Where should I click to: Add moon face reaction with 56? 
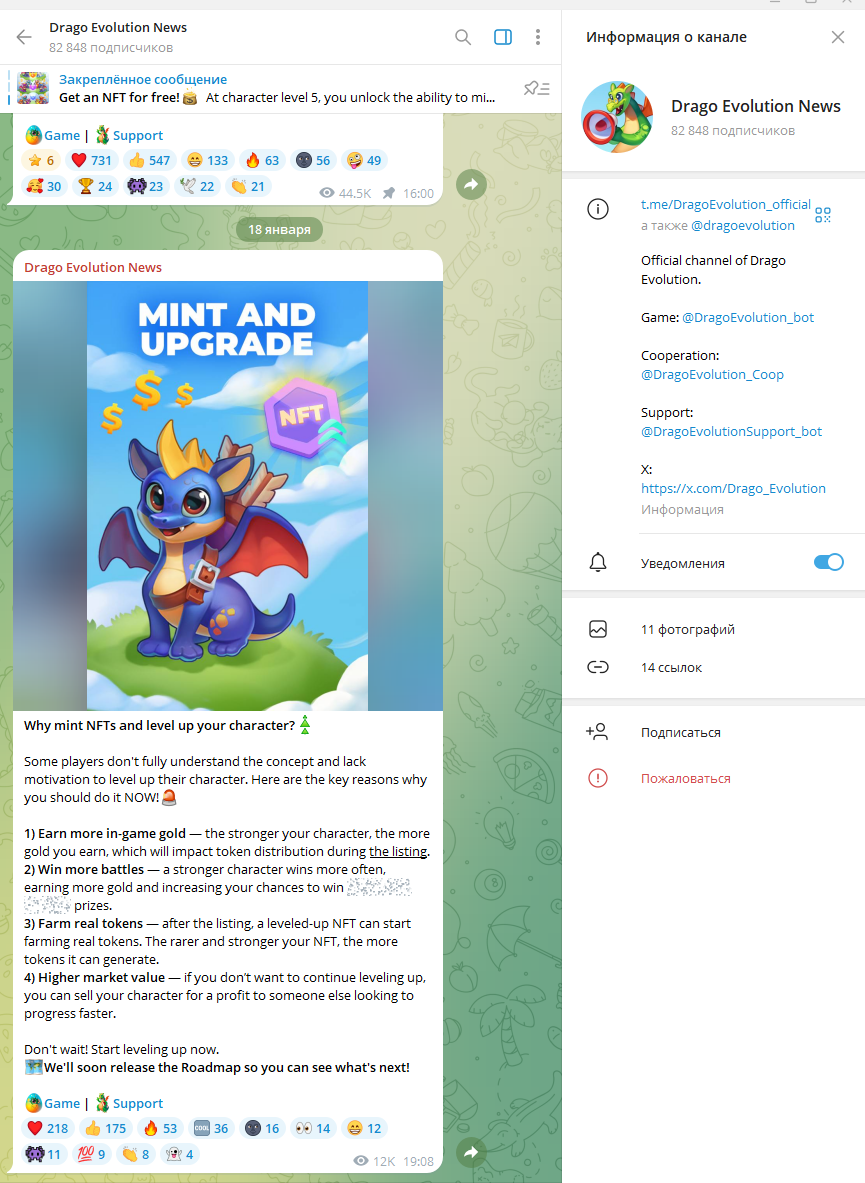pos(313,160)
